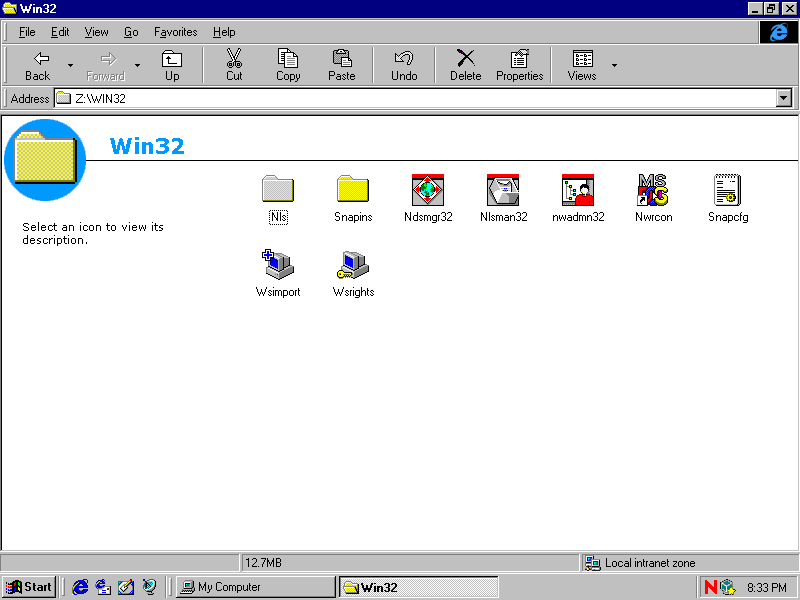
Task: Open the Start menu
Action: 29,587
